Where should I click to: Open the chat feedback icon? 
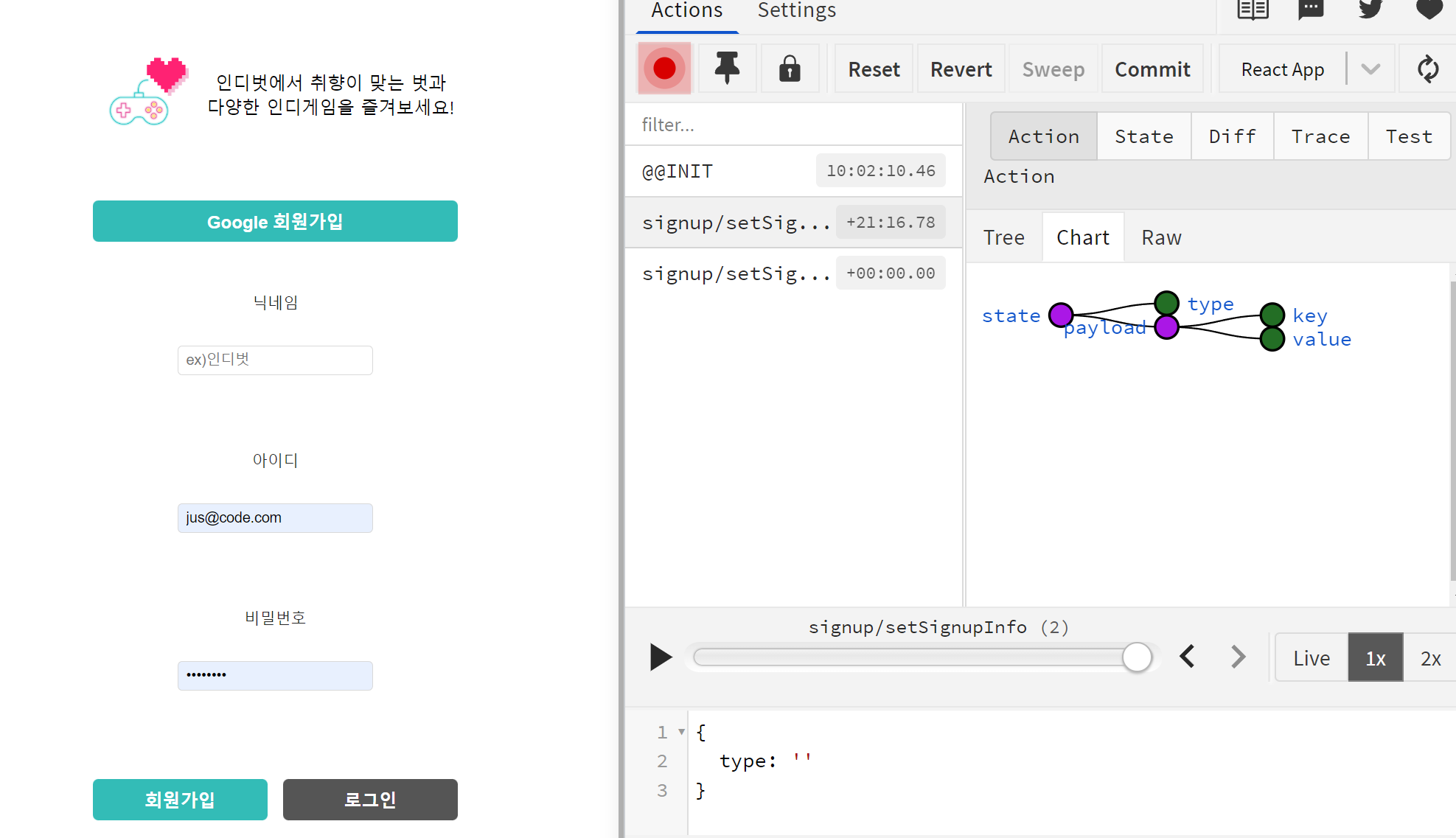coord(1311,10)
